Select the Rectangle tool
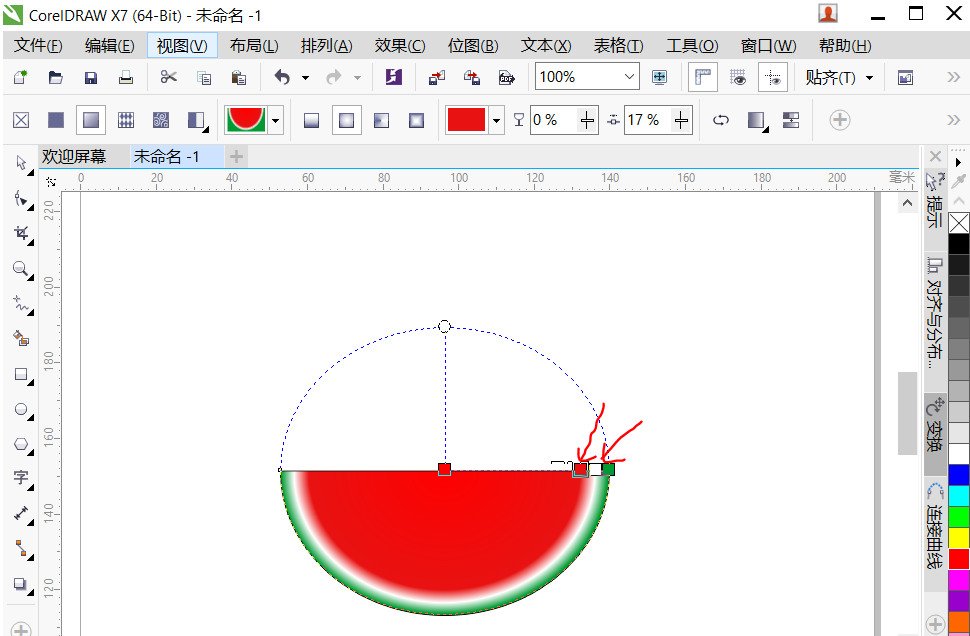Image resolution: width=970 pixels, height=636 pixels. coord(21,374)
